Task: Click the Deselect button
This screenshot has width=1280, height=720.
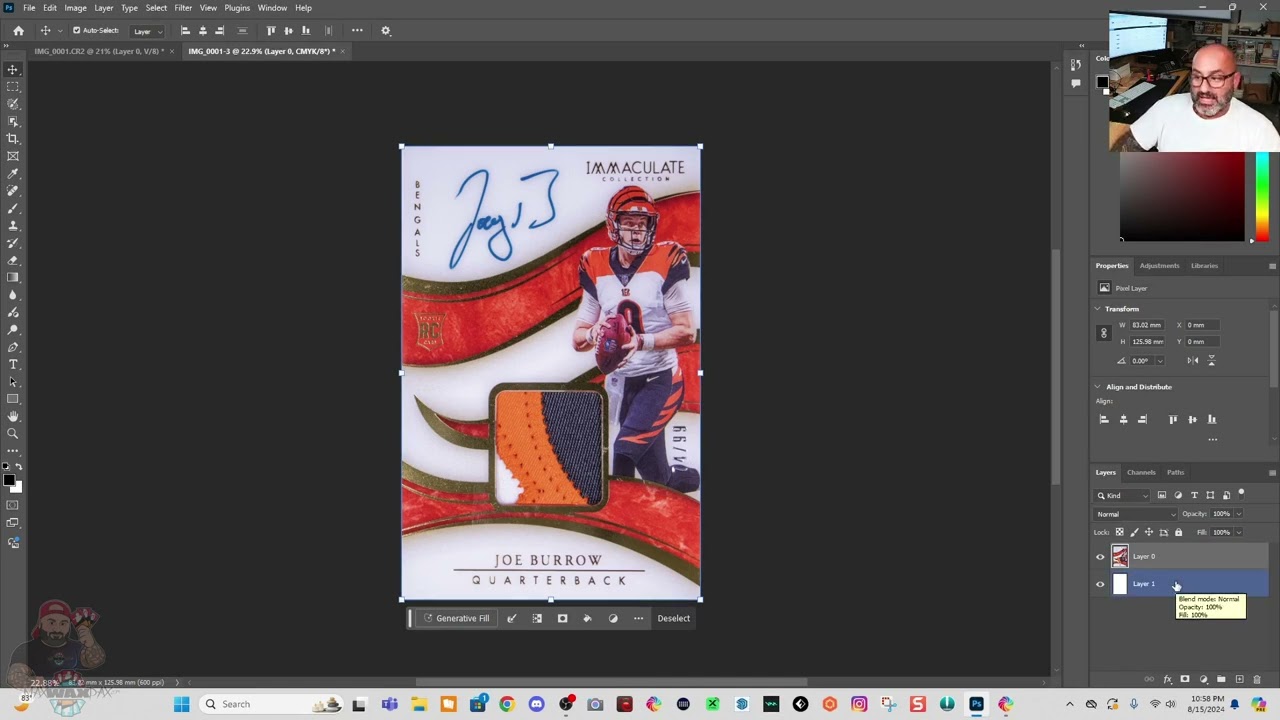Action: pos(673,618)
